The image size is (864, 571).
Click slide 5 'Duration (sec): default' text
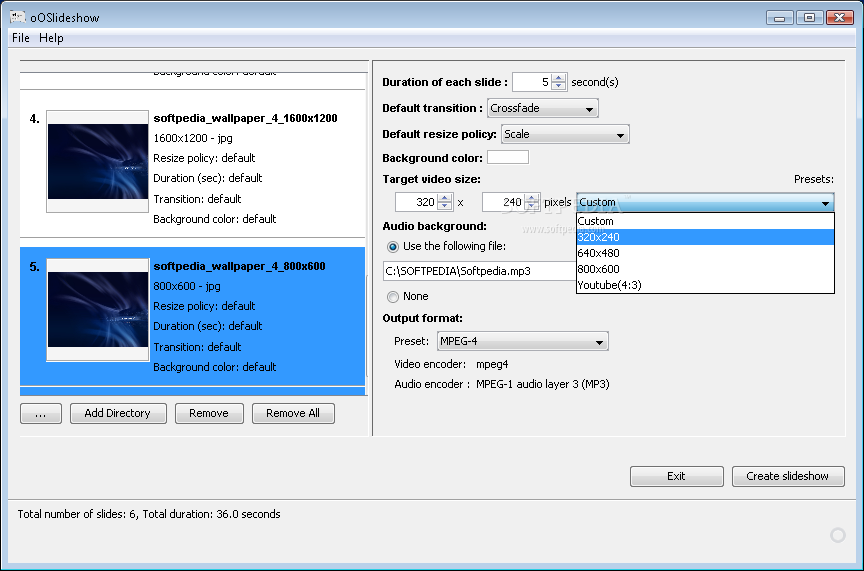[208, 326]
